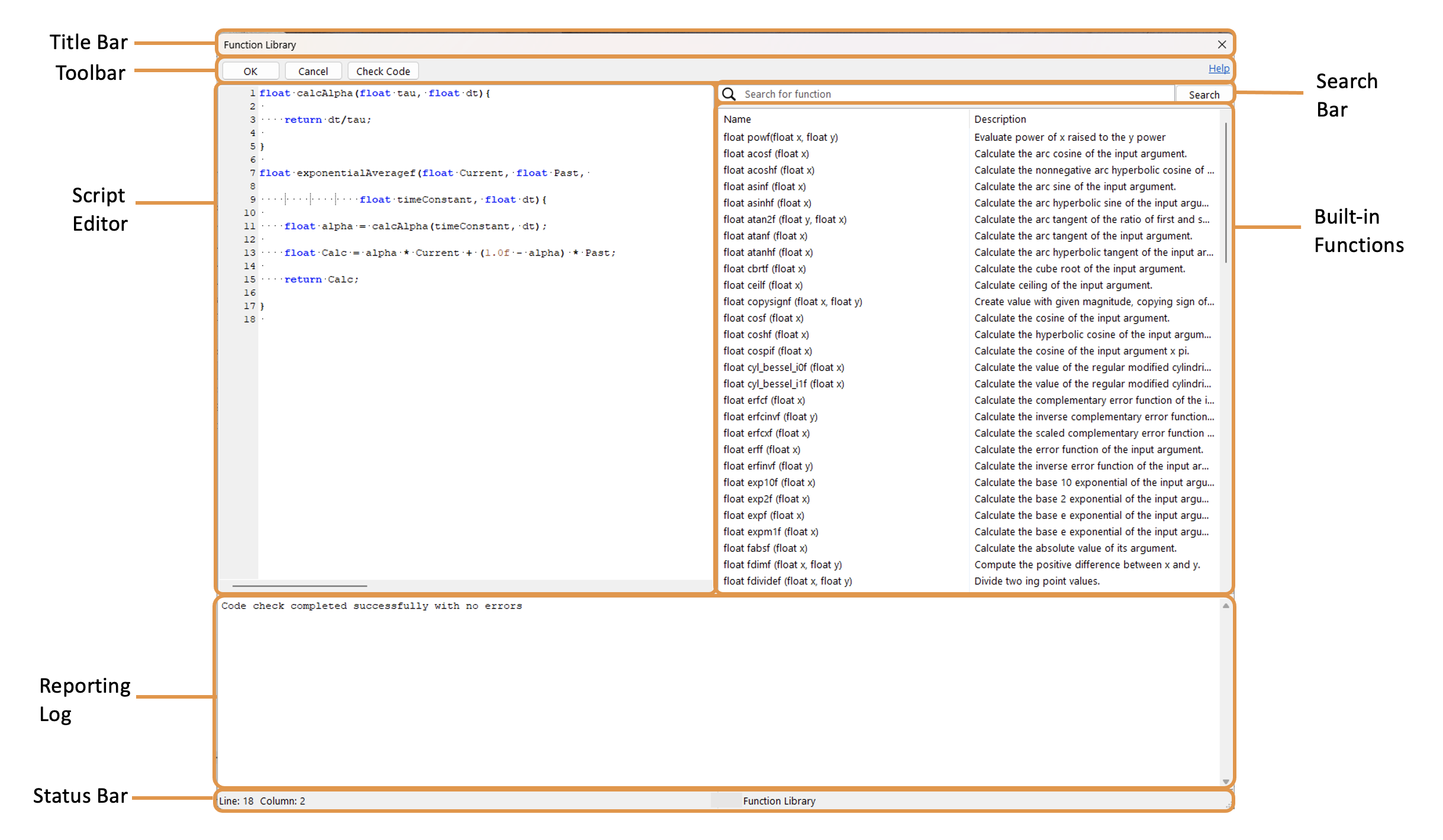Image resolution: width=1443 pixels, height=840 pixels.
Task: Close the Function Library dialog
Action: 1222,44
